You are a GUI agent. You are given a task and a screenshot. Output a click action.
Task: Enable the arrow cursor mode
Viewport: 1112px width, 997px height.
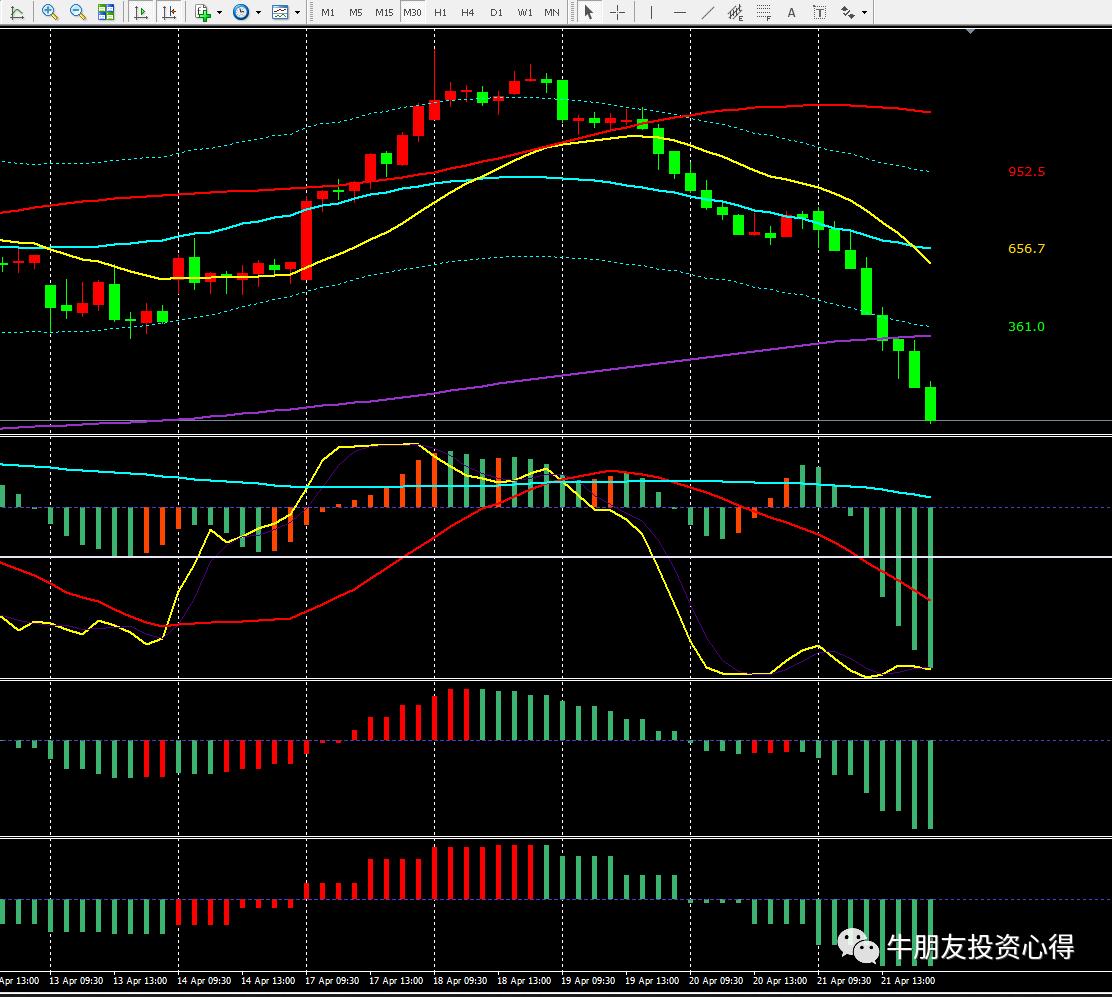[x=589, y=12]
